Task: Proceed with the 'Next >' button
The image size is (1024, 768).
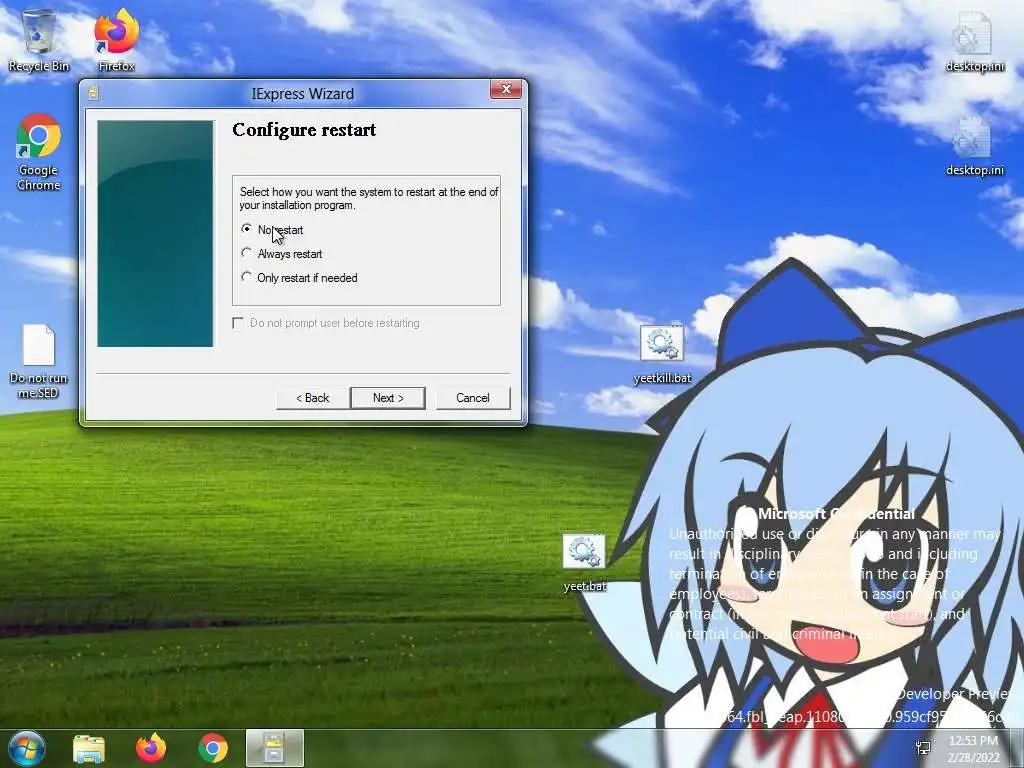Action: 388,398
